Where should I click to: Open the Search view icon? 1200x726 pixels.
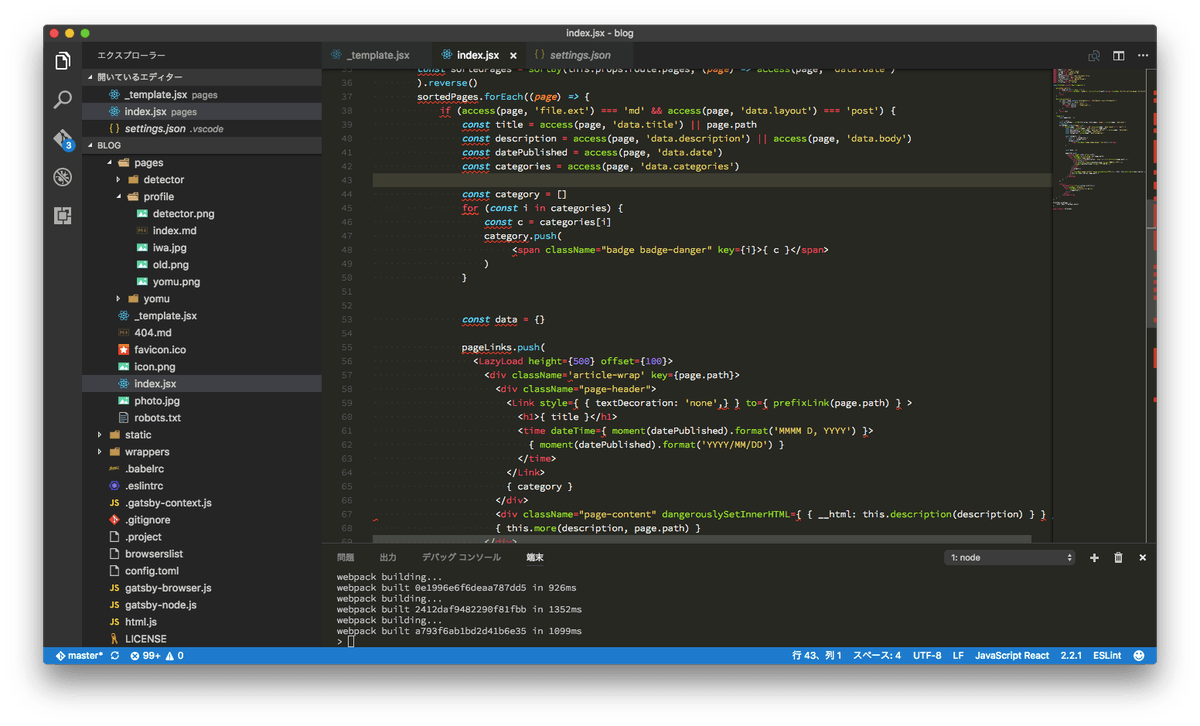tap(63, 99)
